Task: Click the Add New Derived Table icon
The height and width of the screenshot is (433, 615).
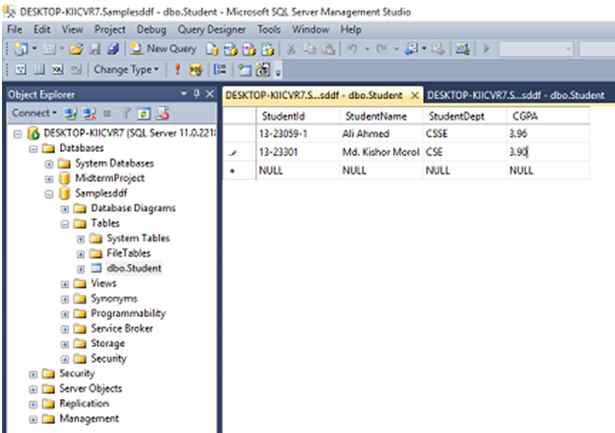Action: coord(263,70)
